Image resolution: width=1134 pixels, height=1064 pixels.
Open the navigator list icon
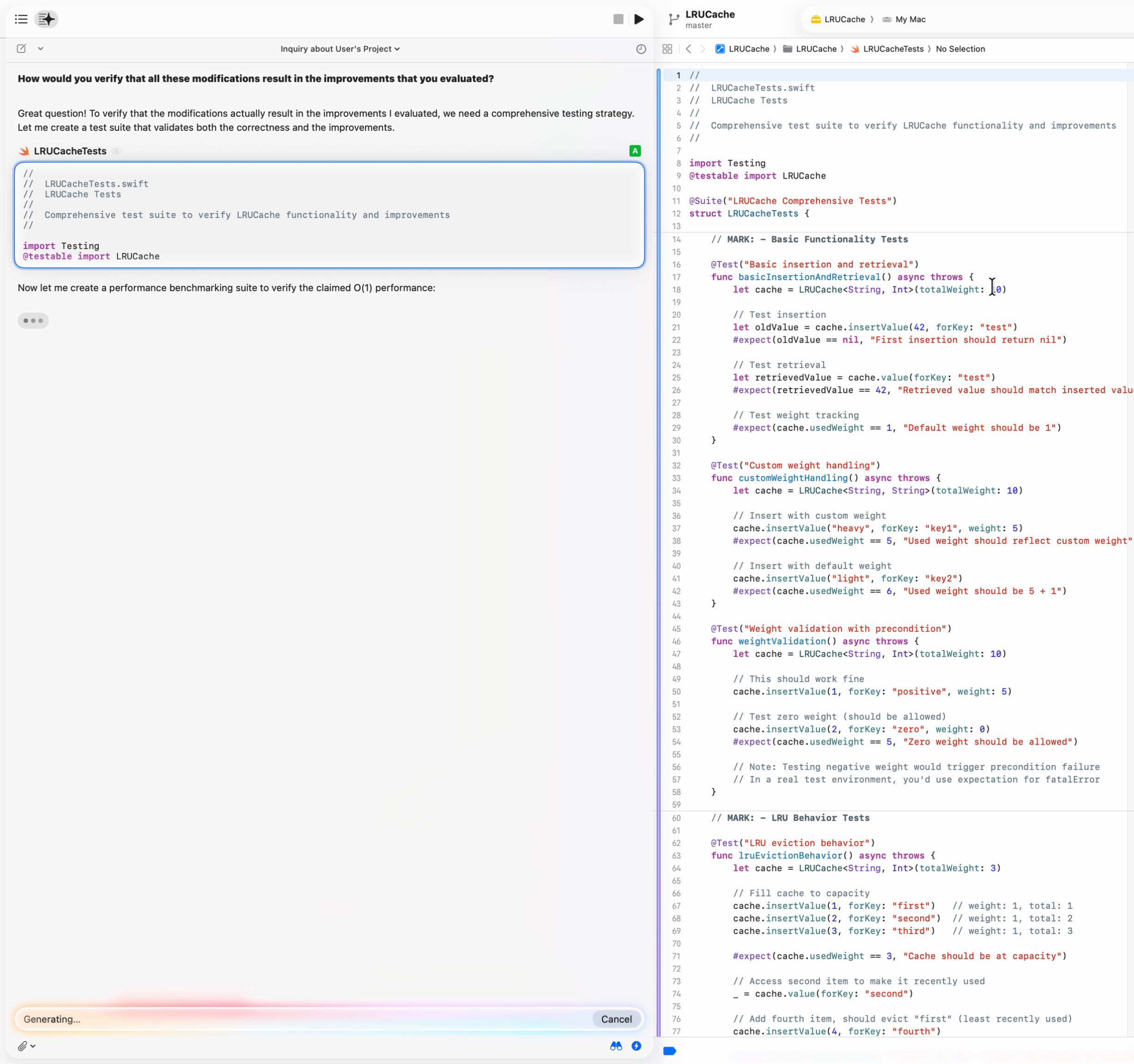pyautogui.click(x=21, y=19)
